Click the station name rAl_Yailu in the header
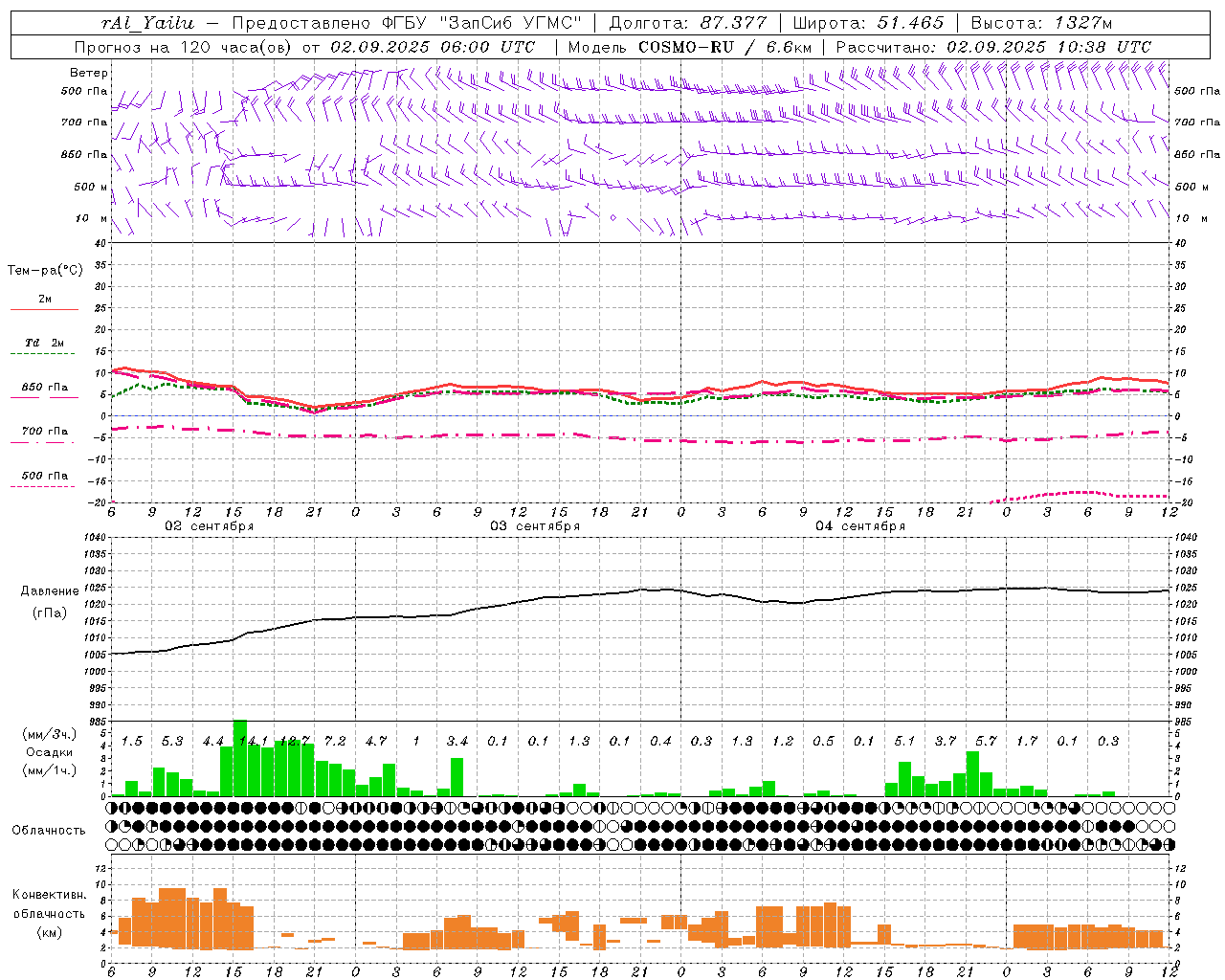Image resolution: width=1225 pixels, height=980 pixels. (x=147, y=23)
